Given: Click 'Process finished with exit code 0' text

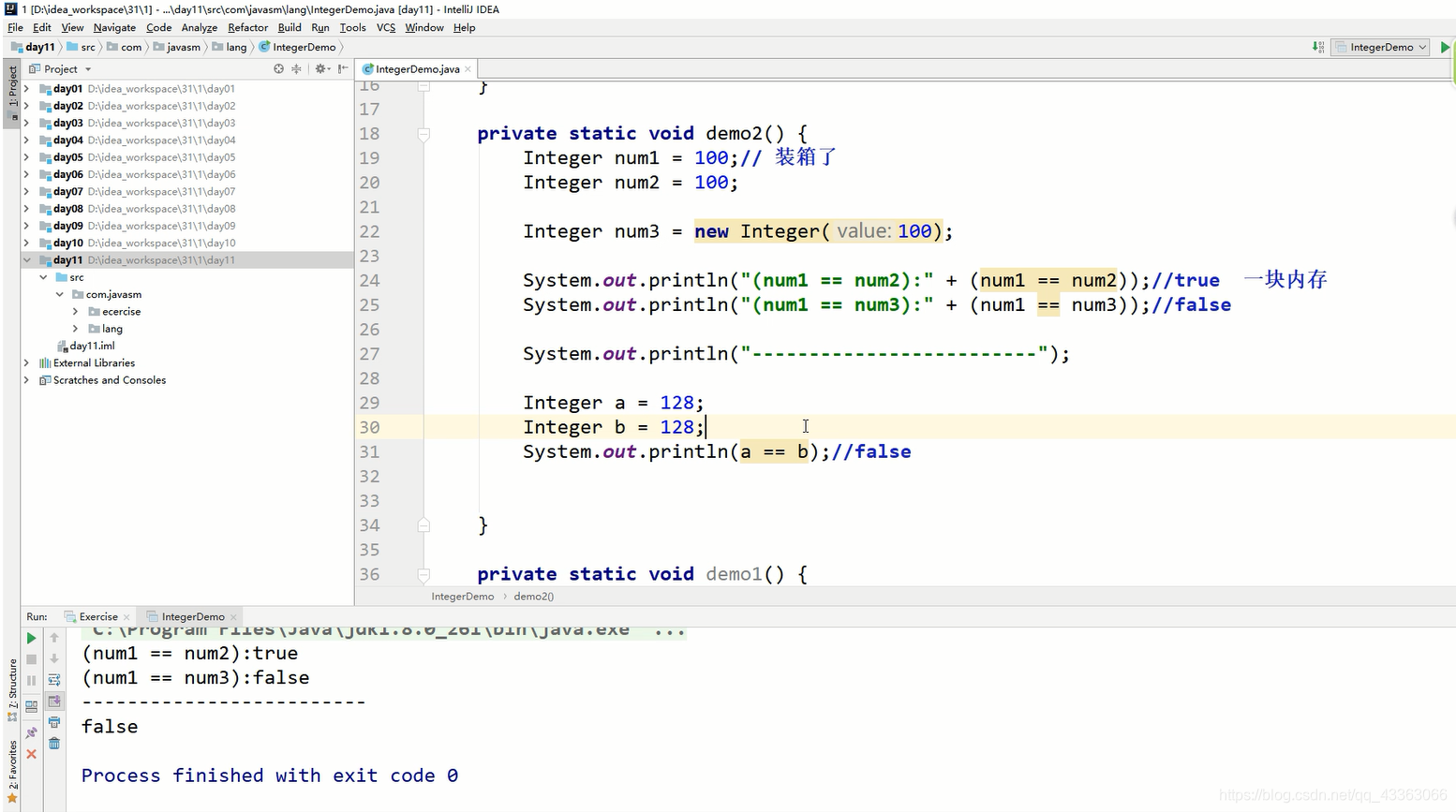Looking at the screenshot, I should pyautogui.click(x=270, y=775).
